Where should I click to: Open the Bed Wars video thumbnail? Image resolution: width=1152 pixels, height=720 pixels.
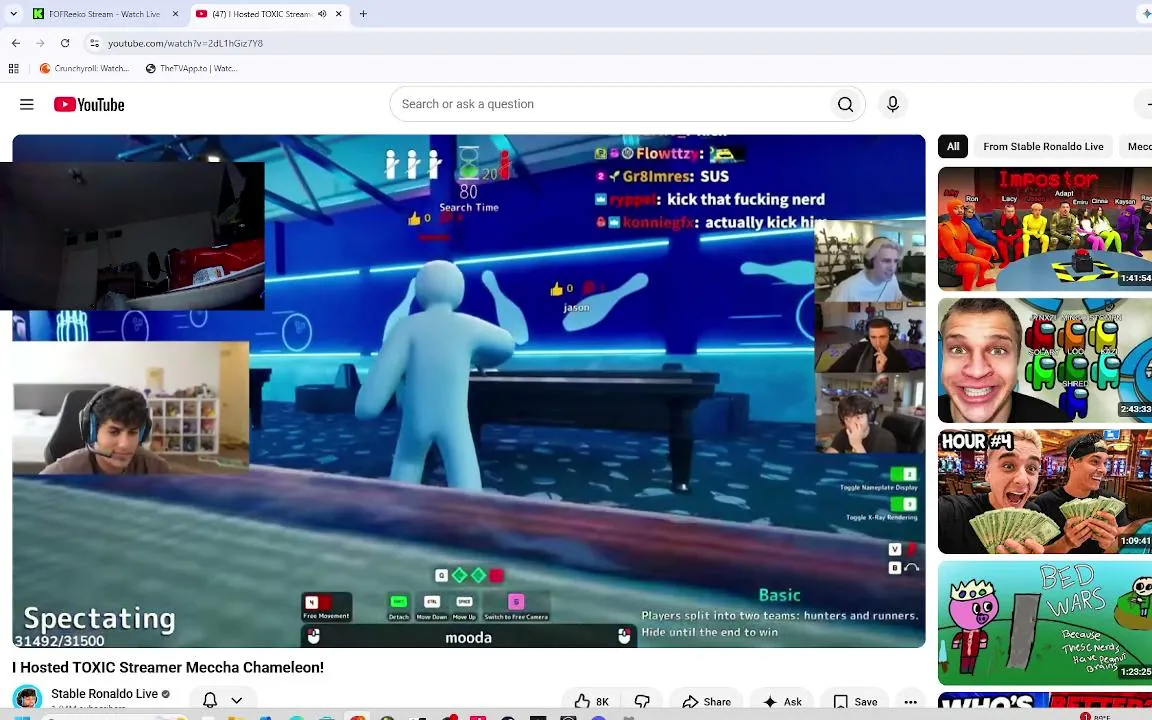[x=1045, y=623]
